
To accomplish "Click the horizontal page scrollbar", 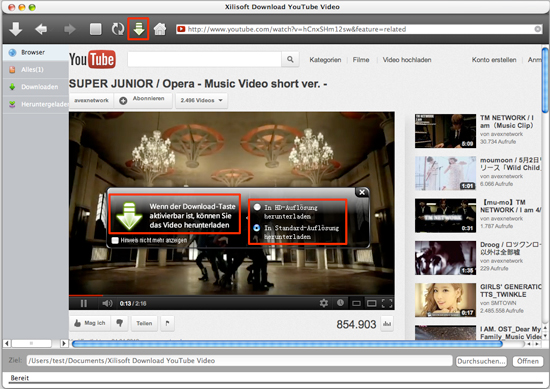I will click(x=287, y=344).
